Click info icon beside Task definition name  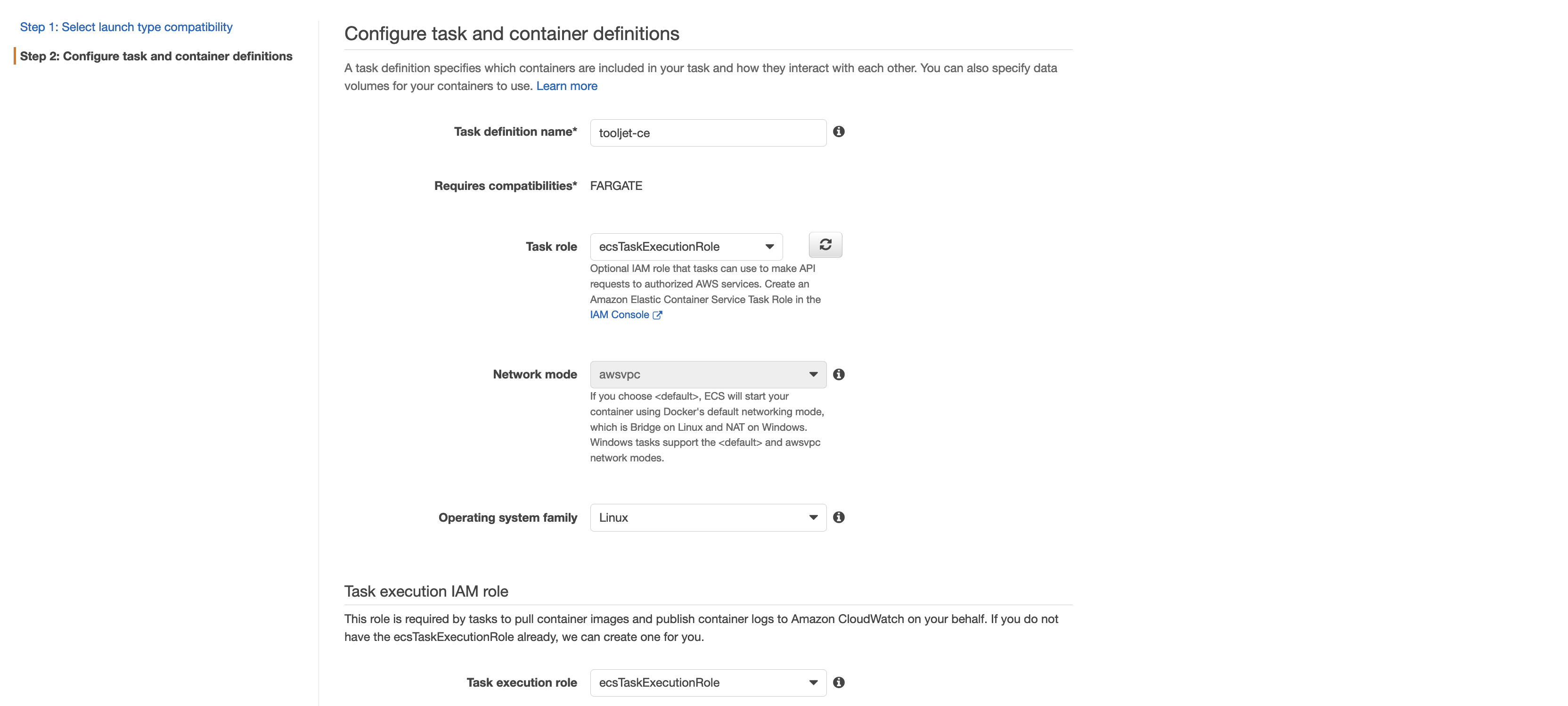(839, 131)
